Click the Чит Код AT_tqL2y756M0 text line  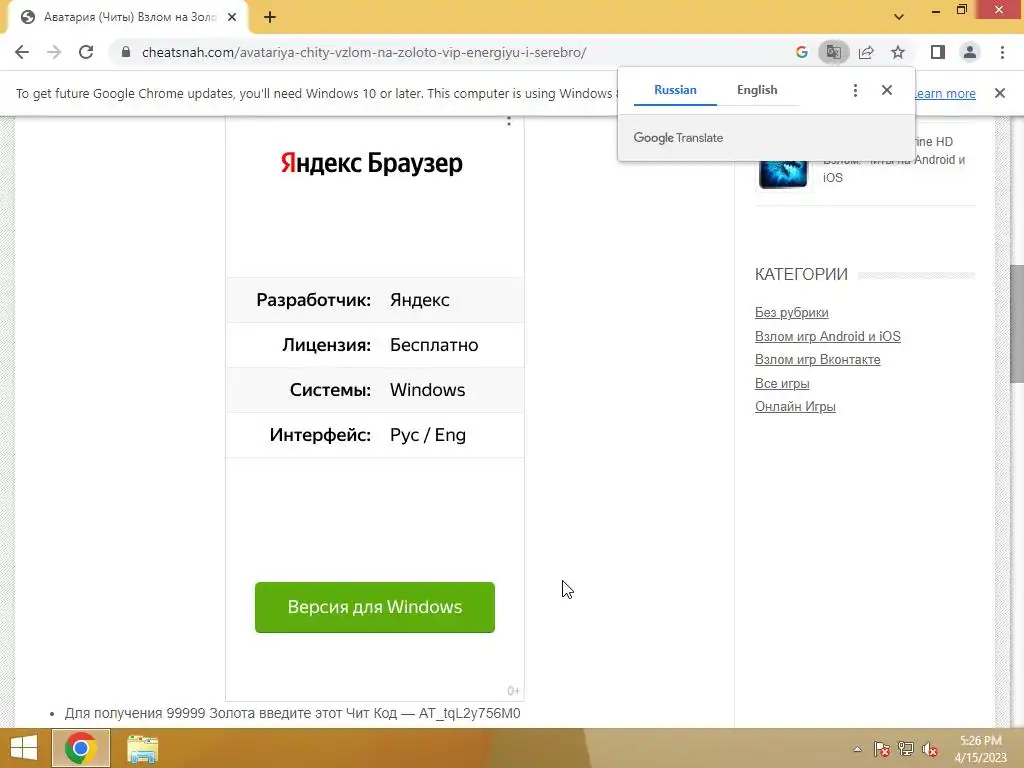[292, 713]
